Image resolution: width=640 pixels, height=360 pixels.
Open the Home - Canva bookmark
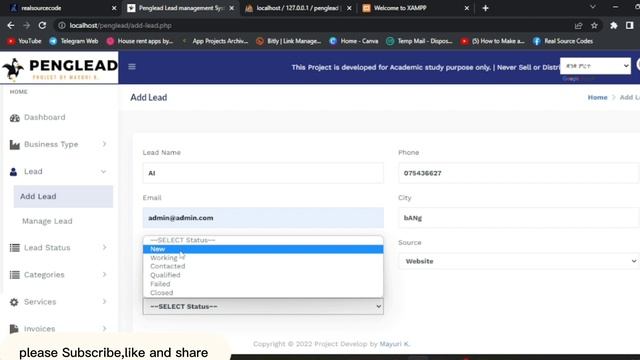coord(354,41)
